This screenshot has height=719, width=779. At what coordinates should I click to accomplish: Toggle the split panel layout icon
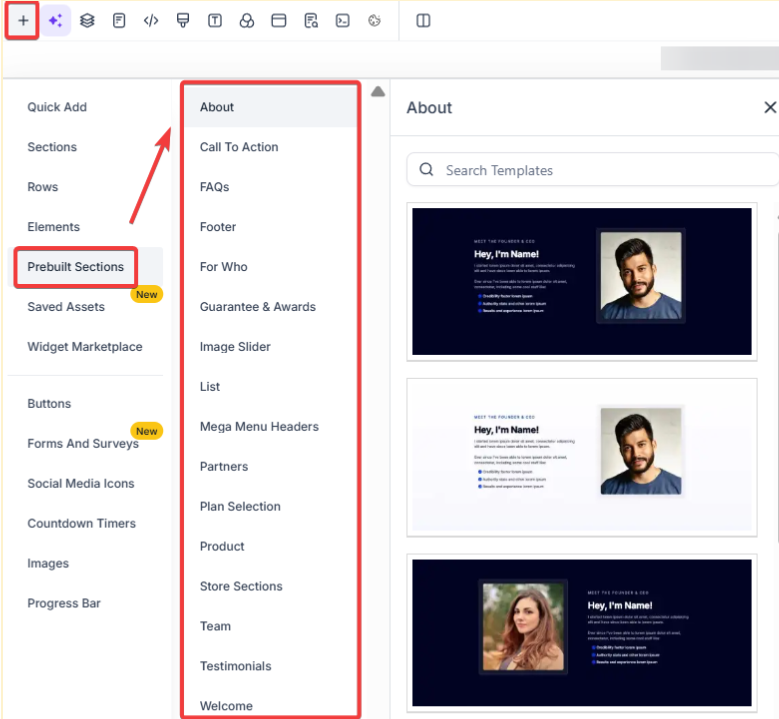pos(423,21)
